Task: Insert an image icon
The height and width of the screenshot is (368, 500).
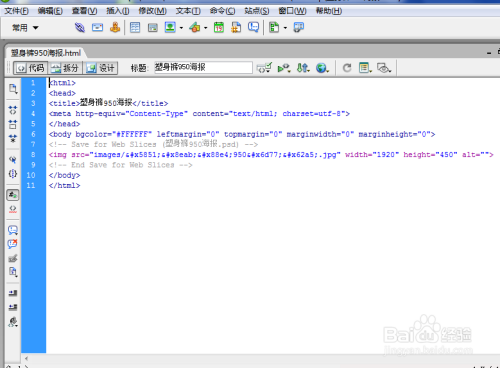Action: point(170,27)
